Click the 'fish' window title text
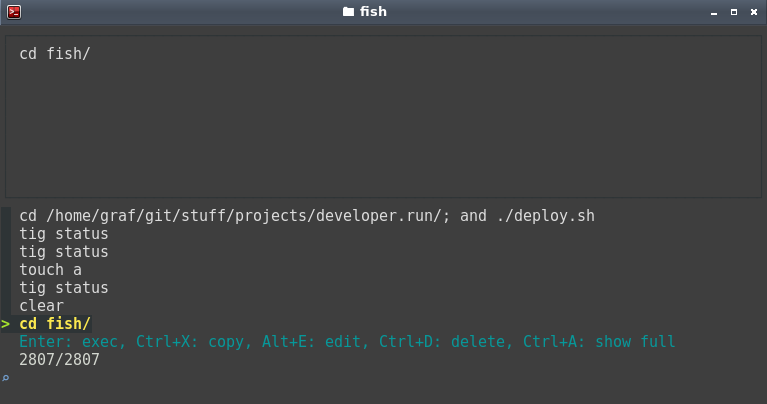767x404 pixels. (373, 12)
